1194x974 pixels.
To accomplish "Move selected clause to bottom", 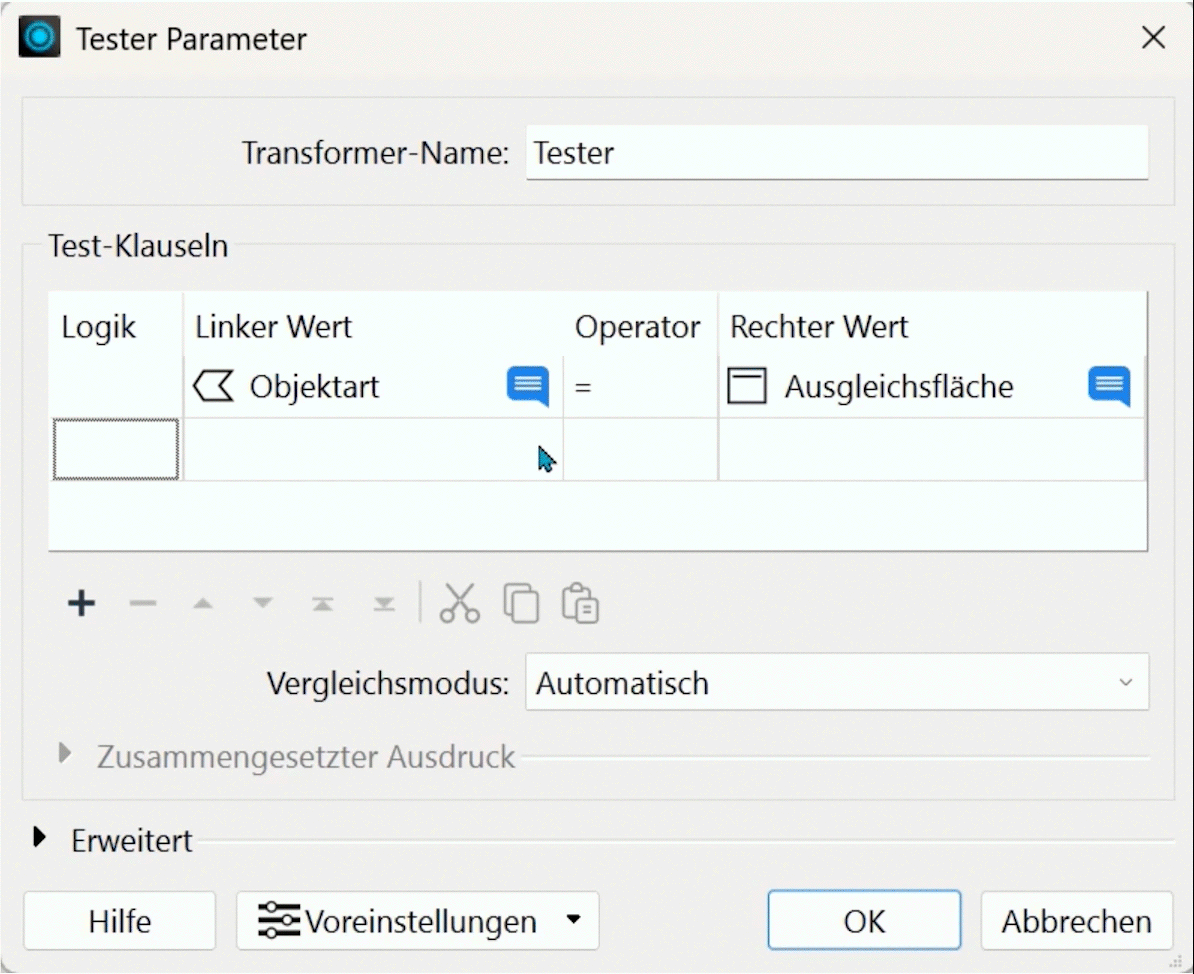I will [384, 604].
